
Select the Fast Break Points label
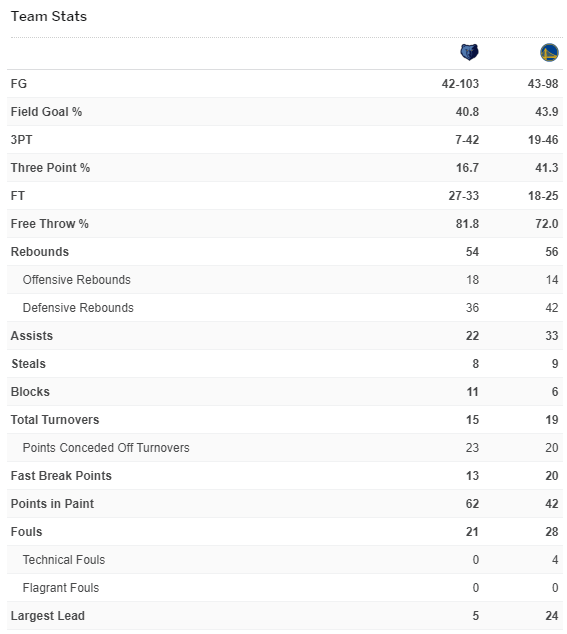[61, 476]
